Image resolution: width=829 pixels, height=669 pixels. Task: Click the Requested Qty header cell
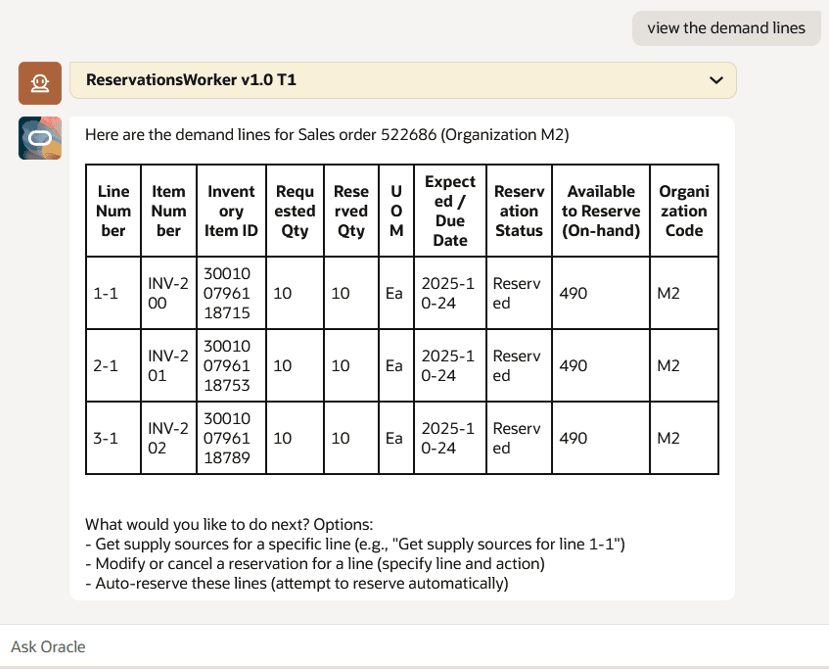(x=294, y=209)
